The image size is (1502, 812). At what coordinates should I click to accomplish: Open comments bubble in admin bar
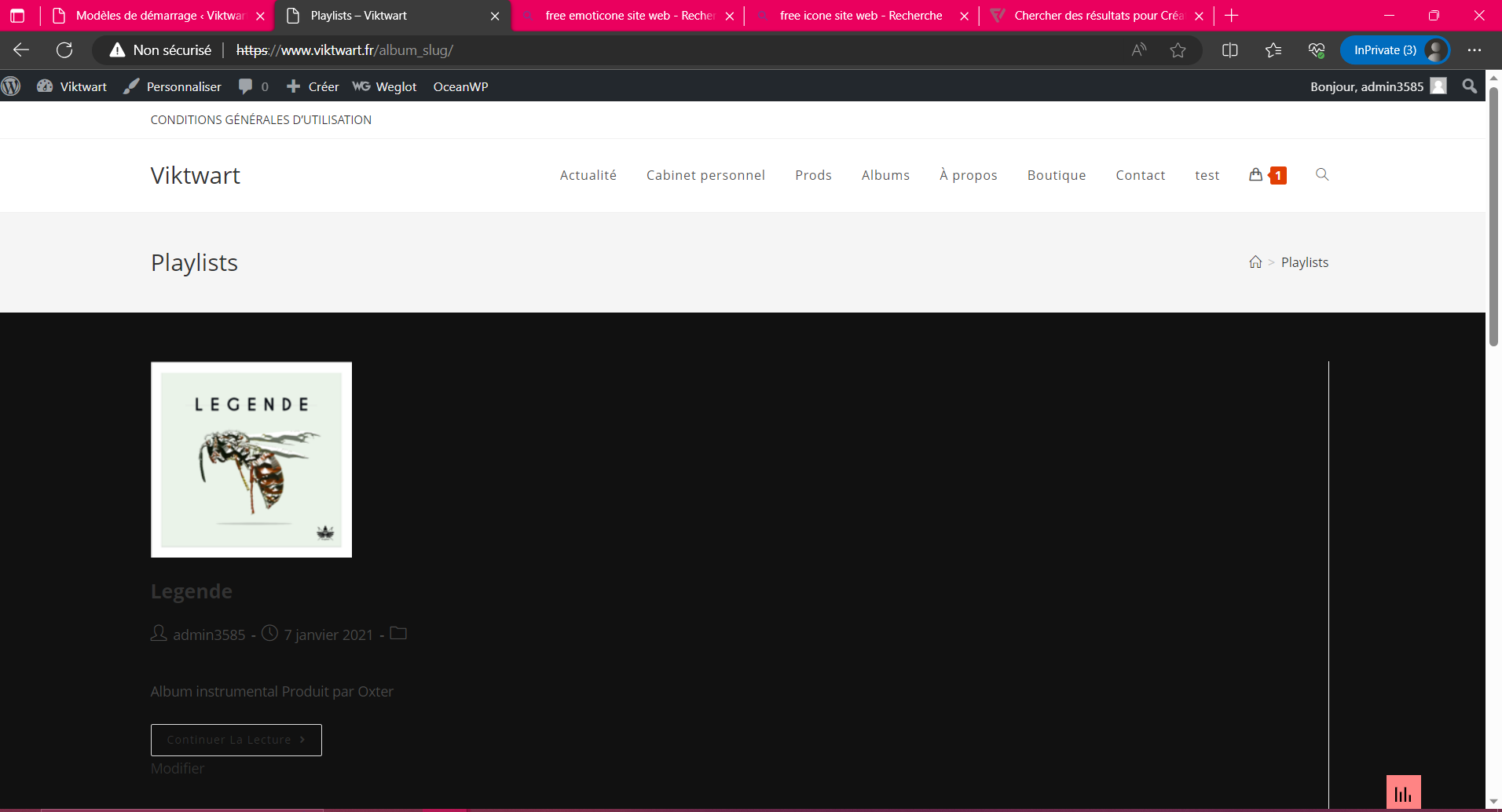click(254, 86)
